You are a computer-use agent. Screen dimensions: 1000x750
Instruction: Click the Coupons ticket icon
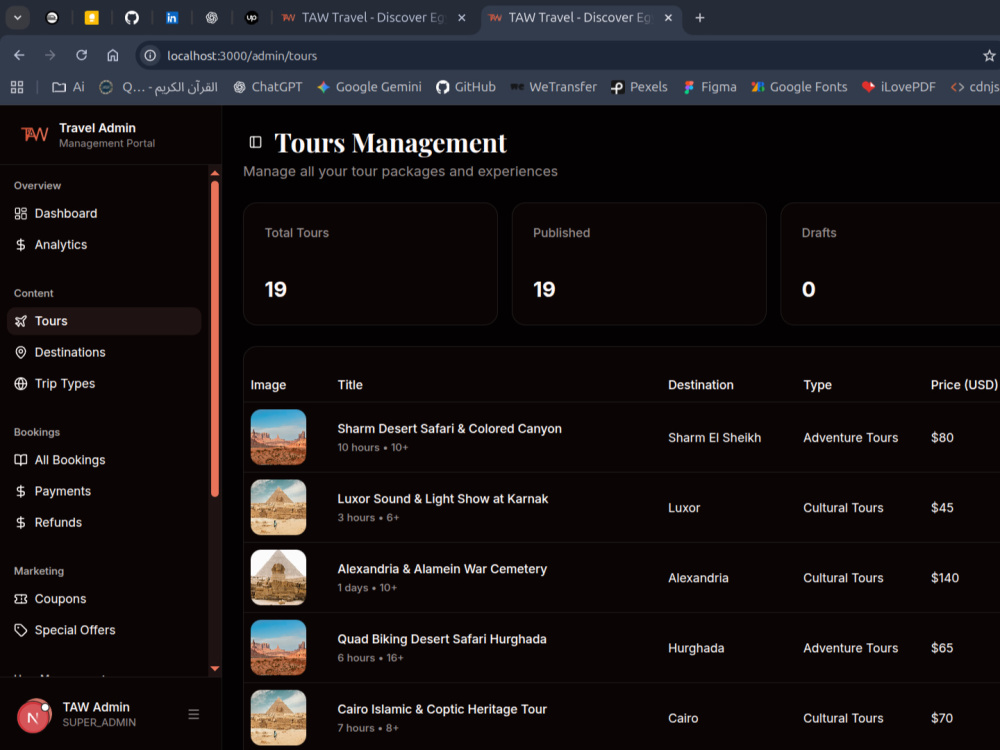20,599
